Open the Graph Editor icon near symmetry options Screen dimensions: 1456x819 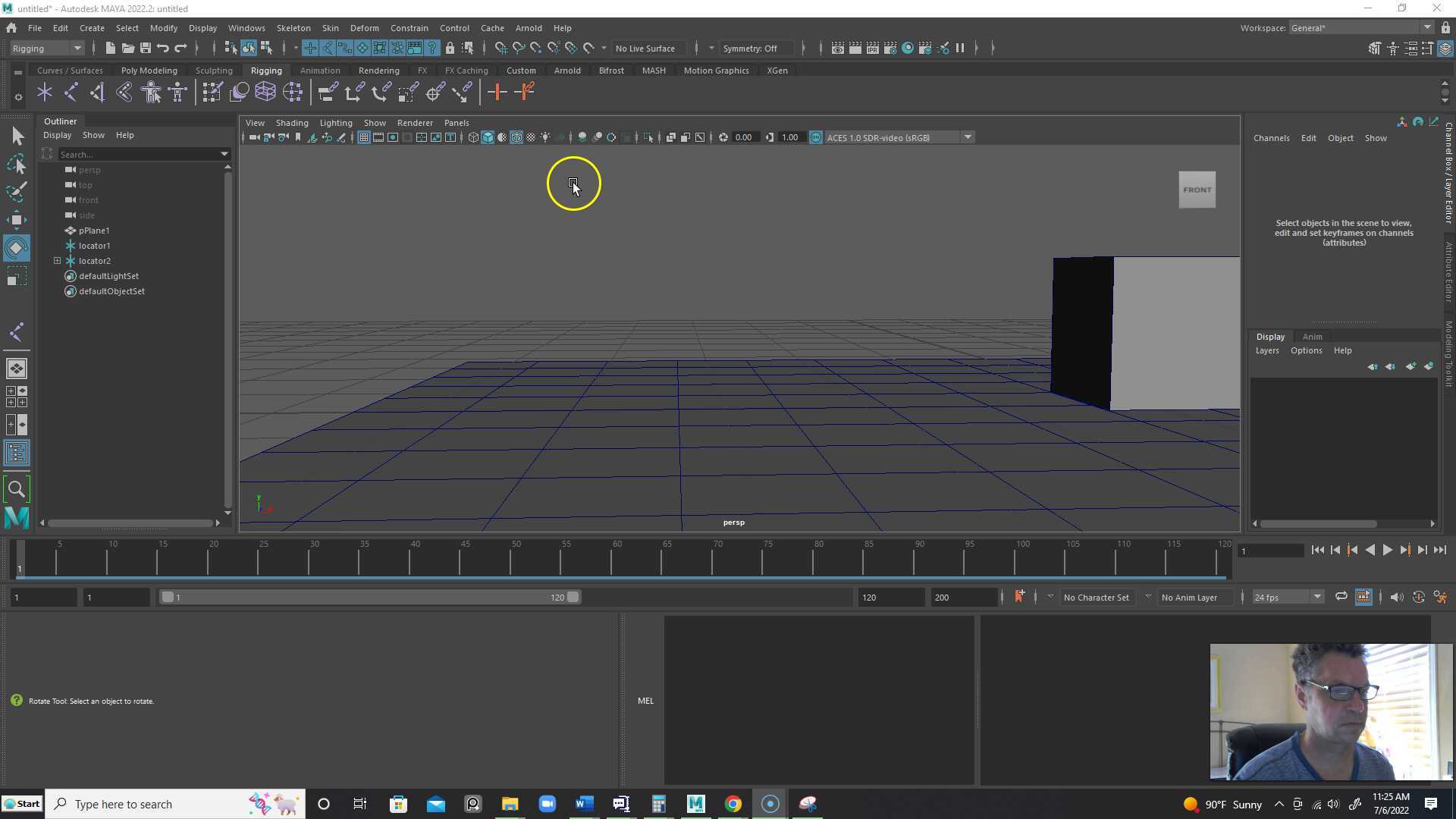tap(837, 48)
